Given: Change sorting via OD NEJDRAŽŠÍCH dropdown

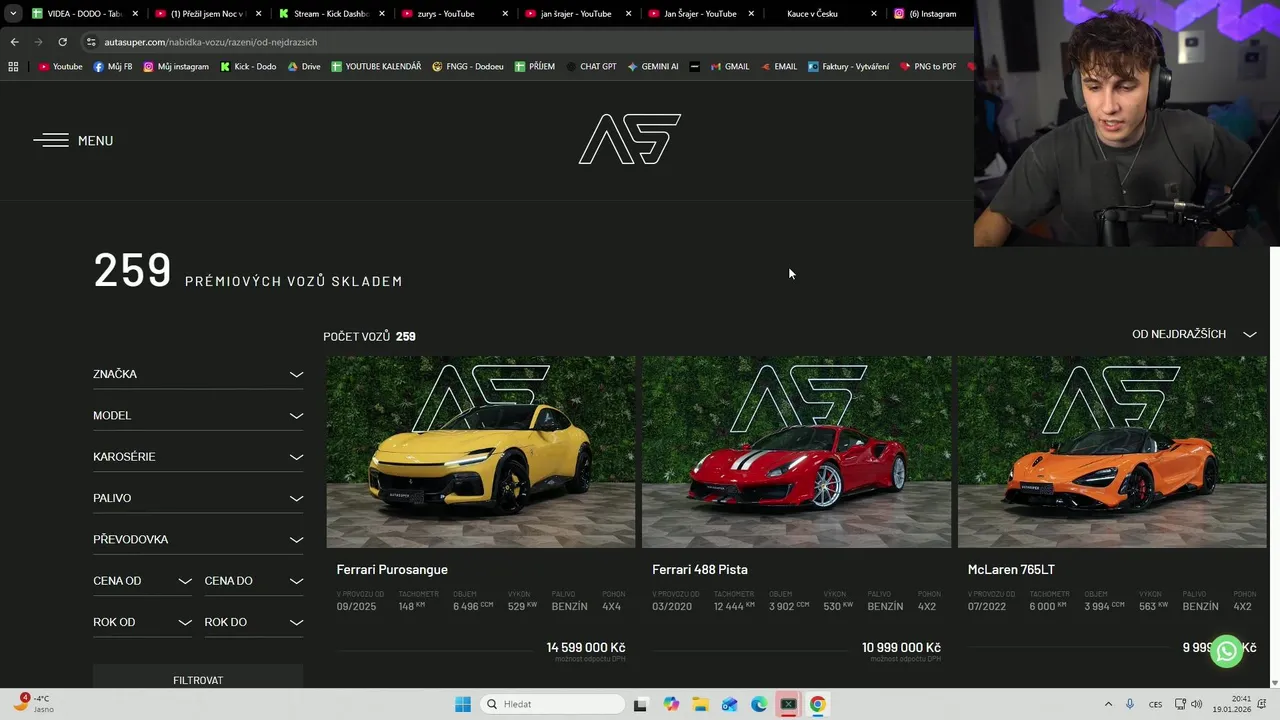Looking at the screenshot, I should pos(1194,334).
